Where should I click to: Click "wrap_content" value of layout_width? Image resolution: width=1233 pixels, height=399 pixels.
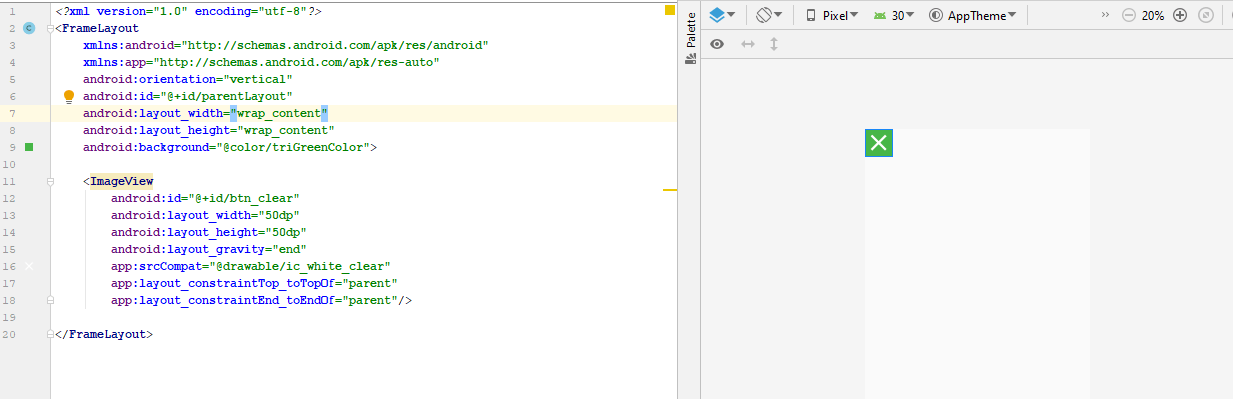(279, 113)
